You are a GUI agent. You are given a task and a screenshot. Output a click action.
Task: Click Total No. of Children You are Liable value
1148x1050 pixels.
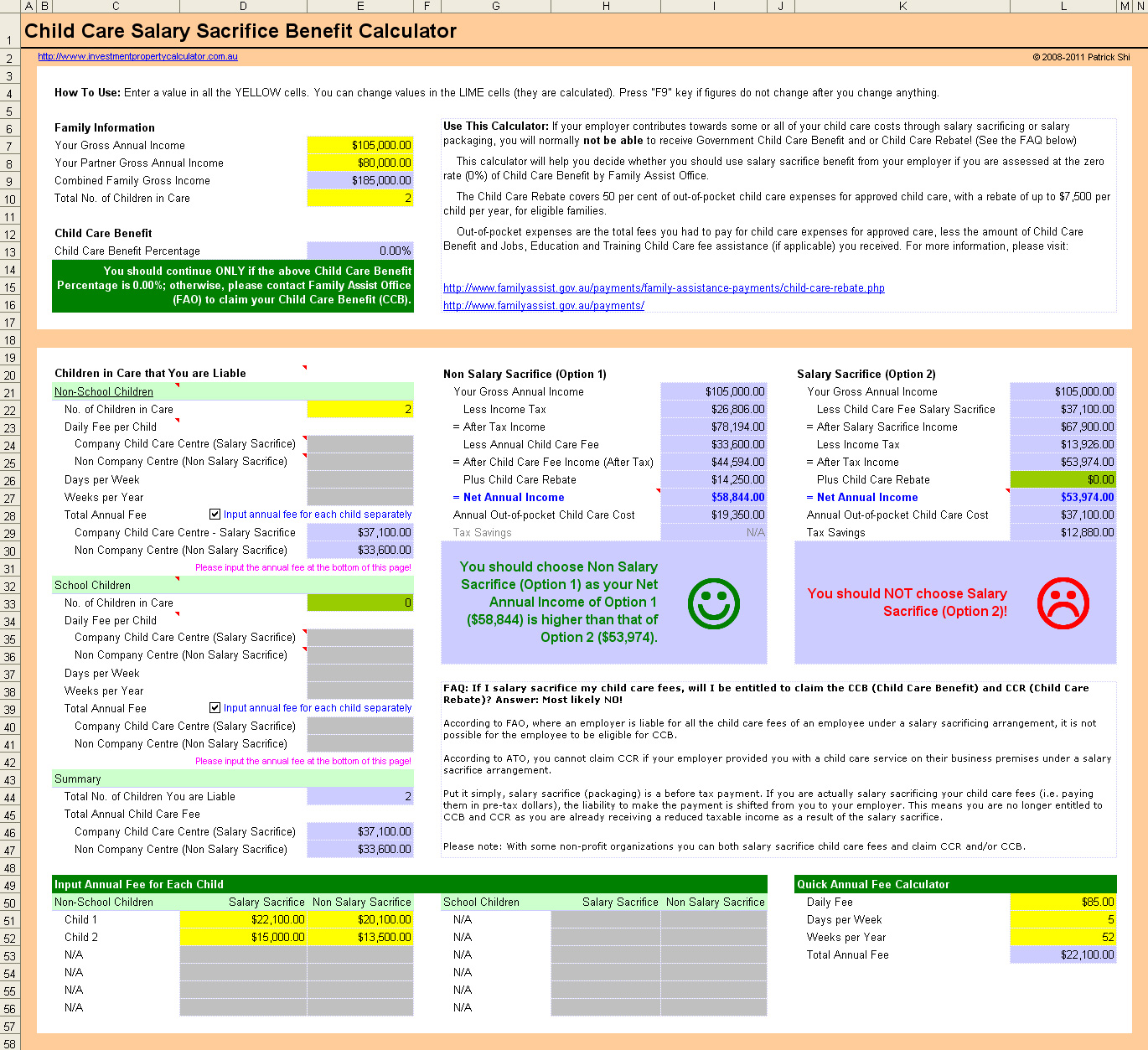point(360,796)
